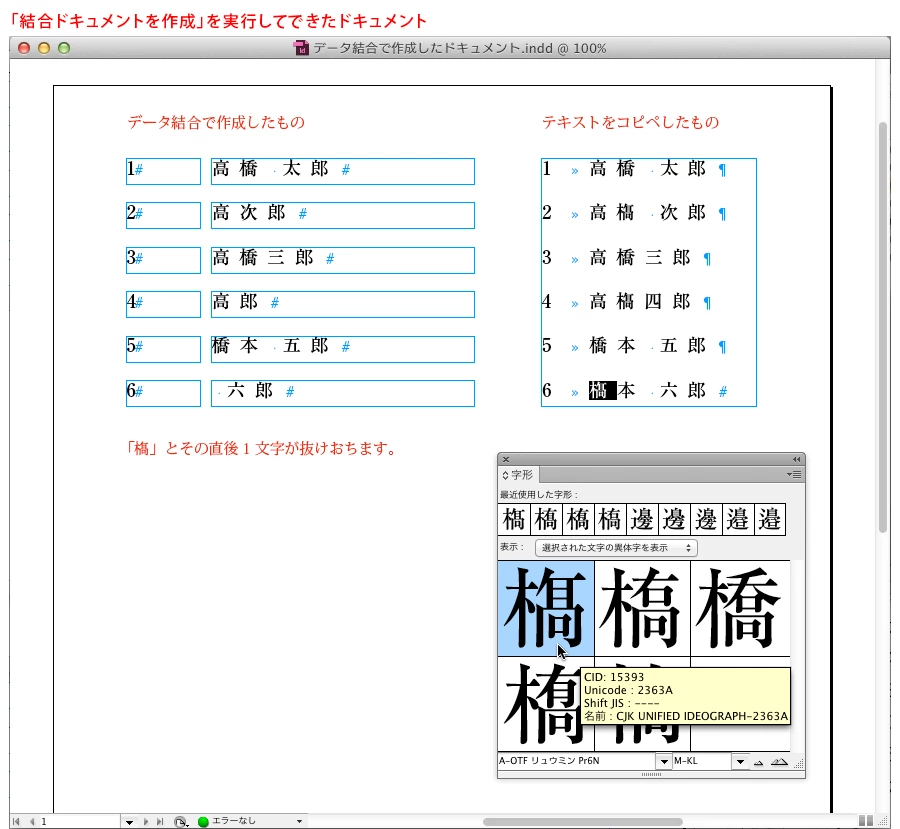Viewport: 900px width, 829px height.
Task: Click the horizontal scrollbar thumb at the bottom
Action: tap(583, 822)
